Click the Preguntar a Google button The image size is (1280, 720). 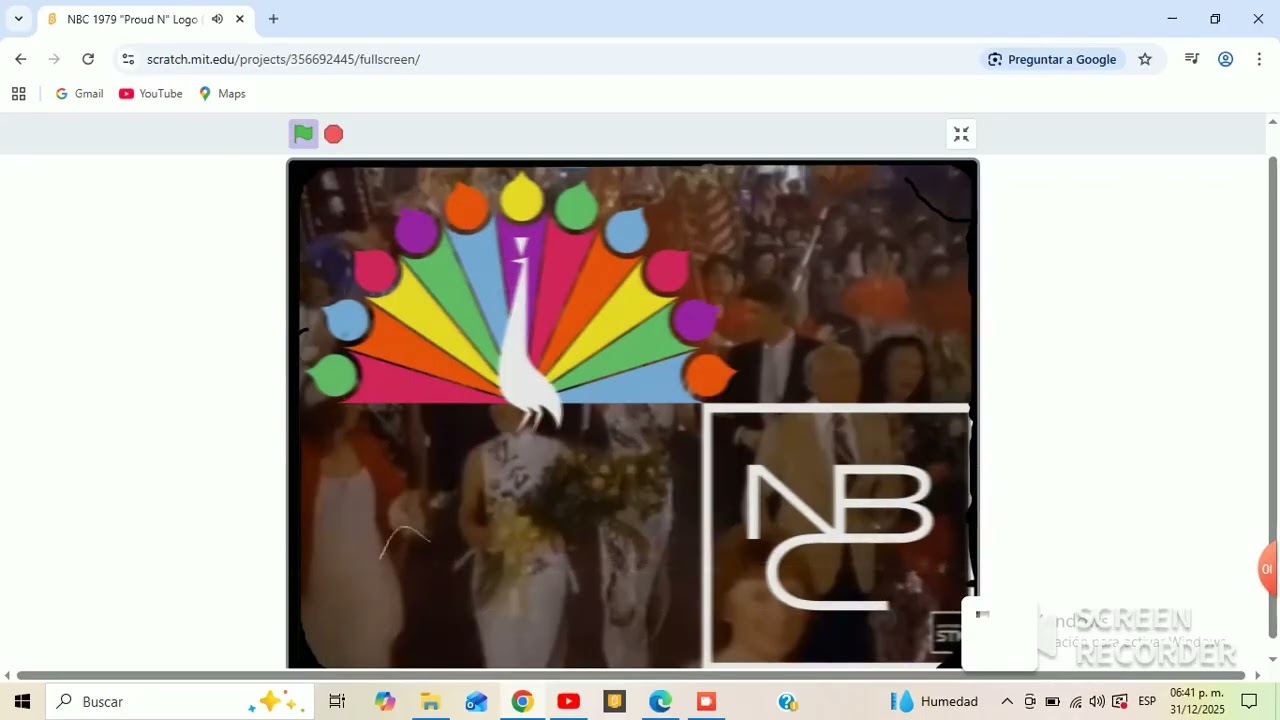[x=1052, y=59]
